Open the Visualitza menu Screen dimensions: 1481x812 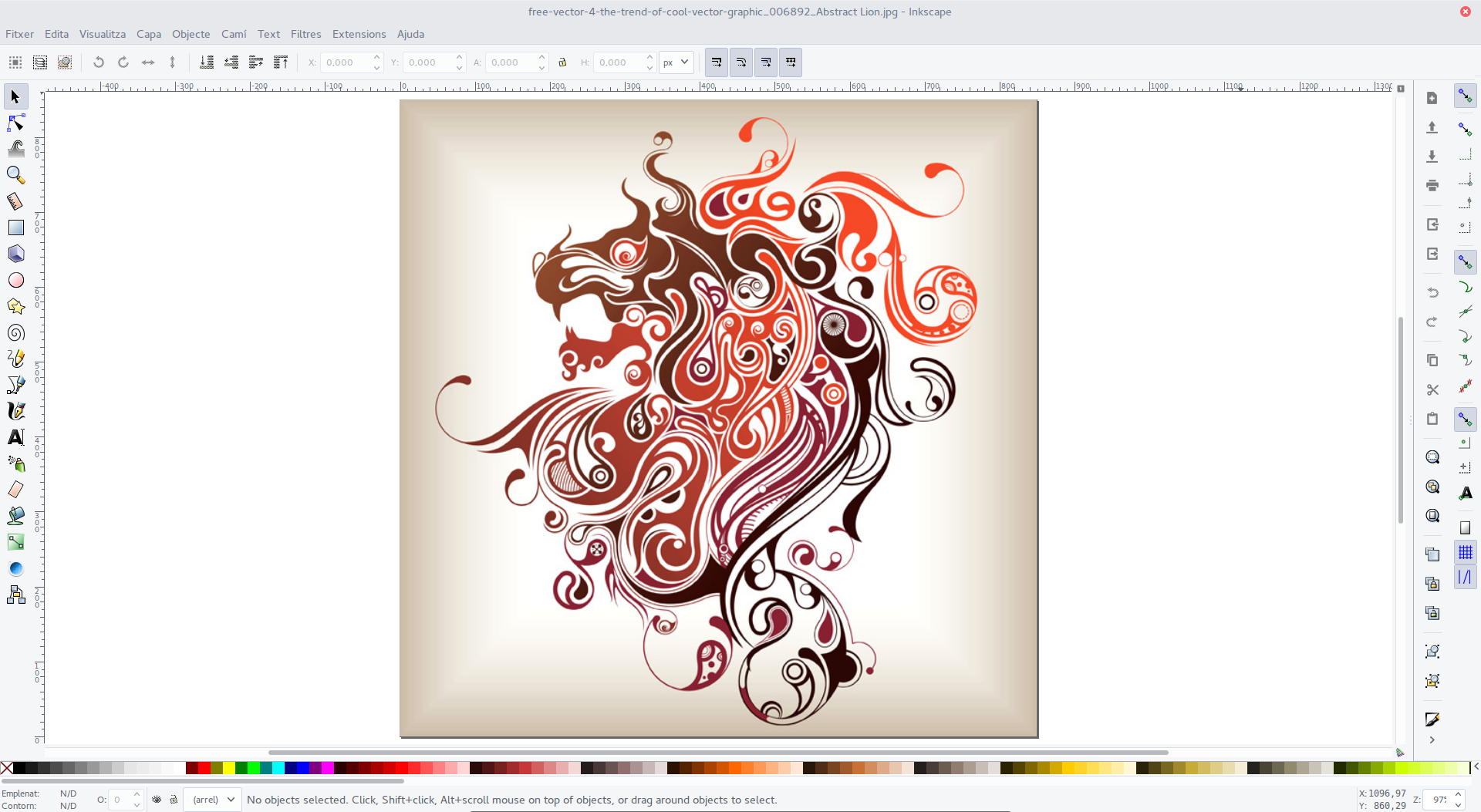[103, 34]
